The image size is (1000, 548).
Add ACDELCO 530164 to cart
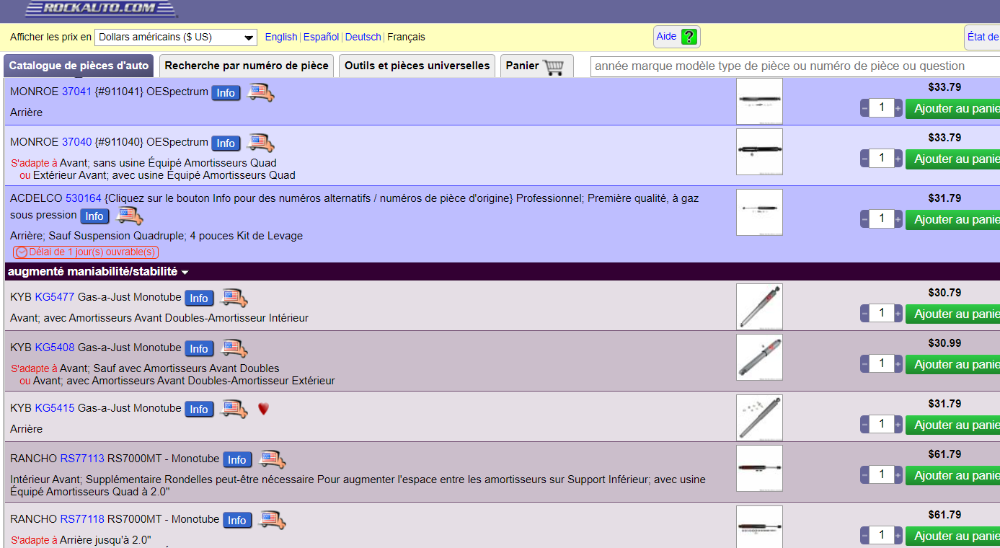coord(953,219)
